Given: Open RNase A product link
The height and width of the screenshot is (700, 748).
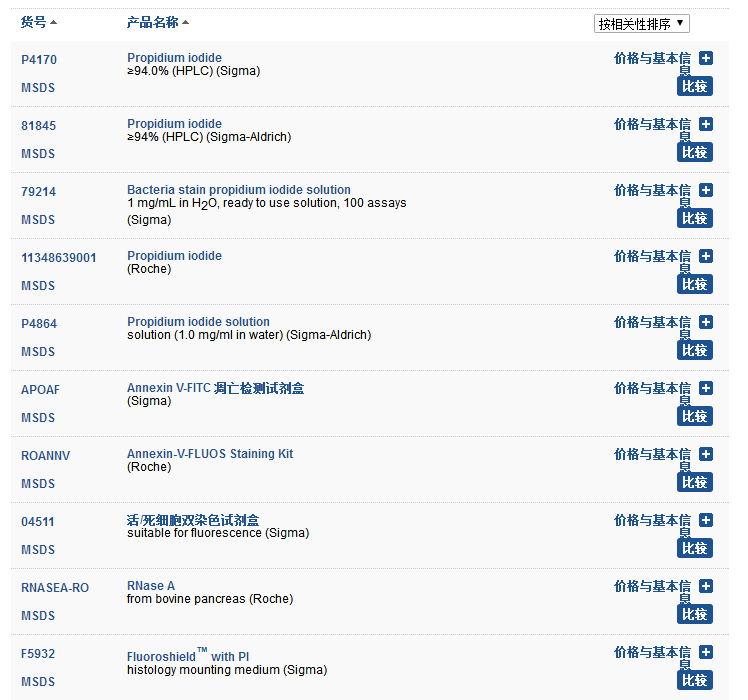Looking at the screenshot, I should [151, 585].
